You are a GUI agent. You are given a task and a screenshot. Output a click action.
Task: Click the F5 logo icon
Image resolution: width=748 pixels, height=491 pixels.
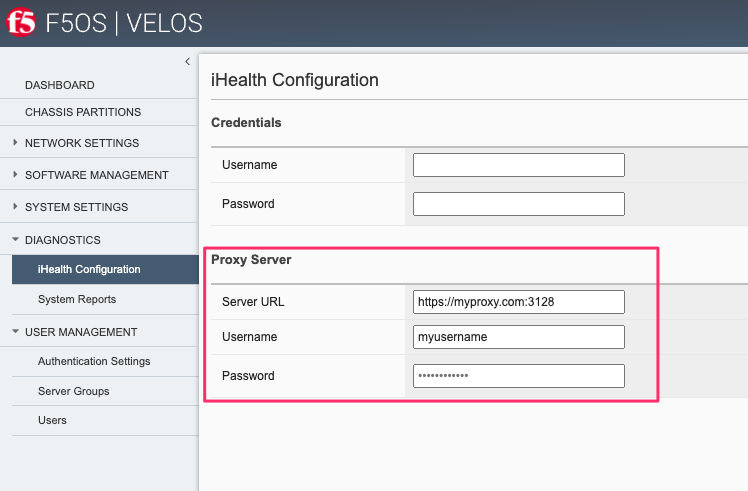click(21, 22)
